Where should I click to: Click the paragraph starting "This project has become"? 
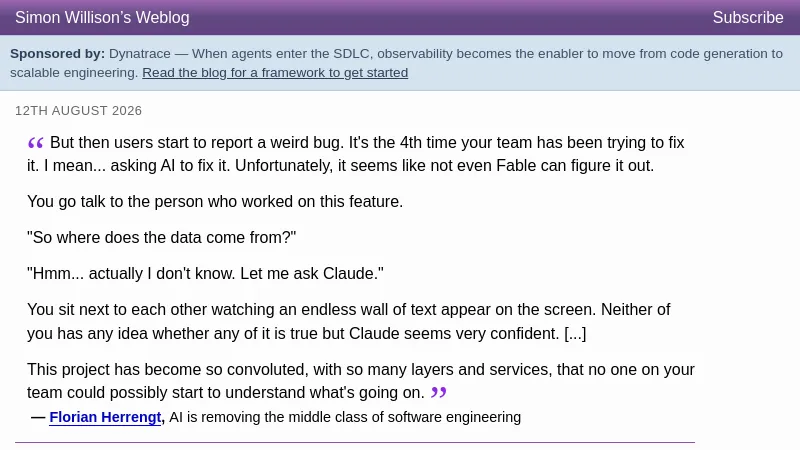[x=361, y=381]
